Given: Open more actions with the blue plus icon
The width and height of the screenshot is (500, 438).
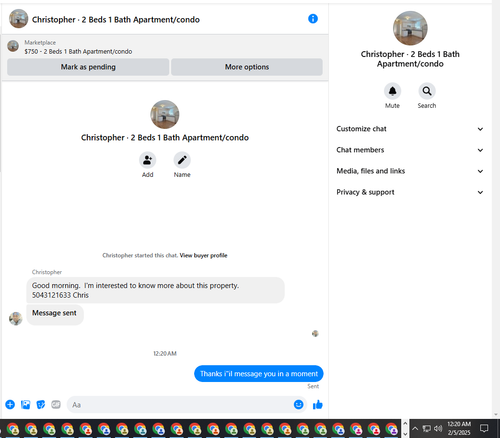Looking at the screenshot, I should click(10, 404).
